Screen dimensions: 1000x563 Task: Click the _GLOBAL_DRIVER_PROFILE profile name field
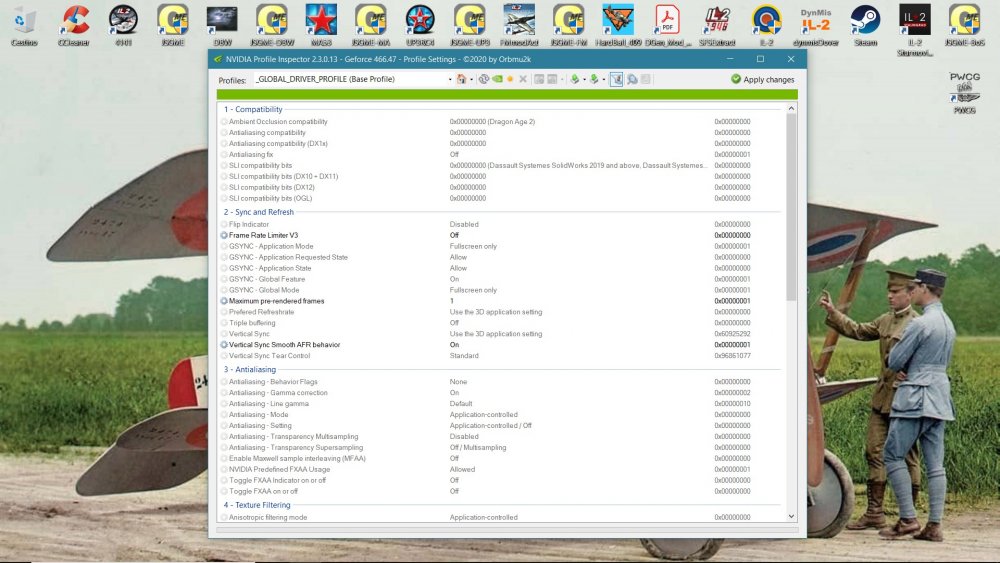[x=350, y=79]
